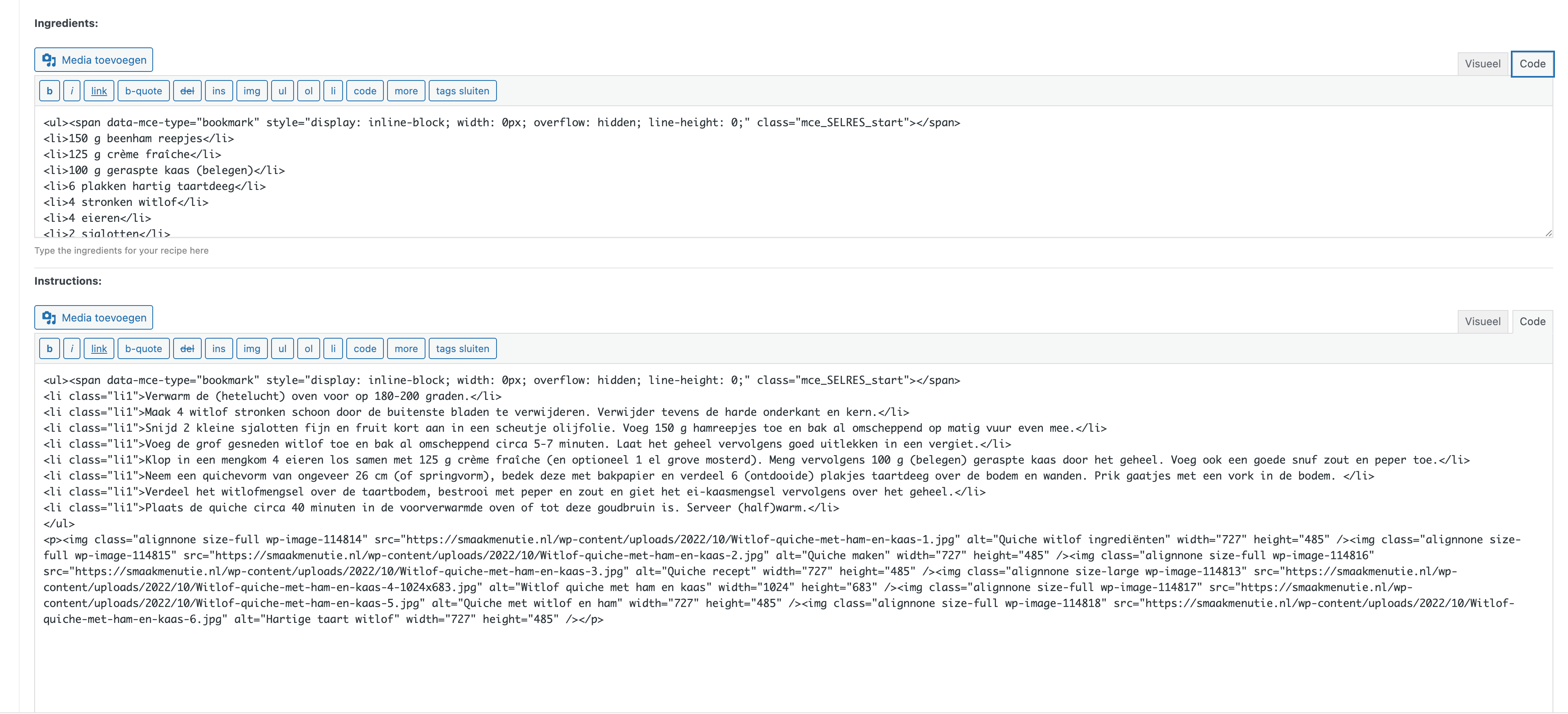Click b-quote in the Ingredients toolbar

click(x=143, y=91)
